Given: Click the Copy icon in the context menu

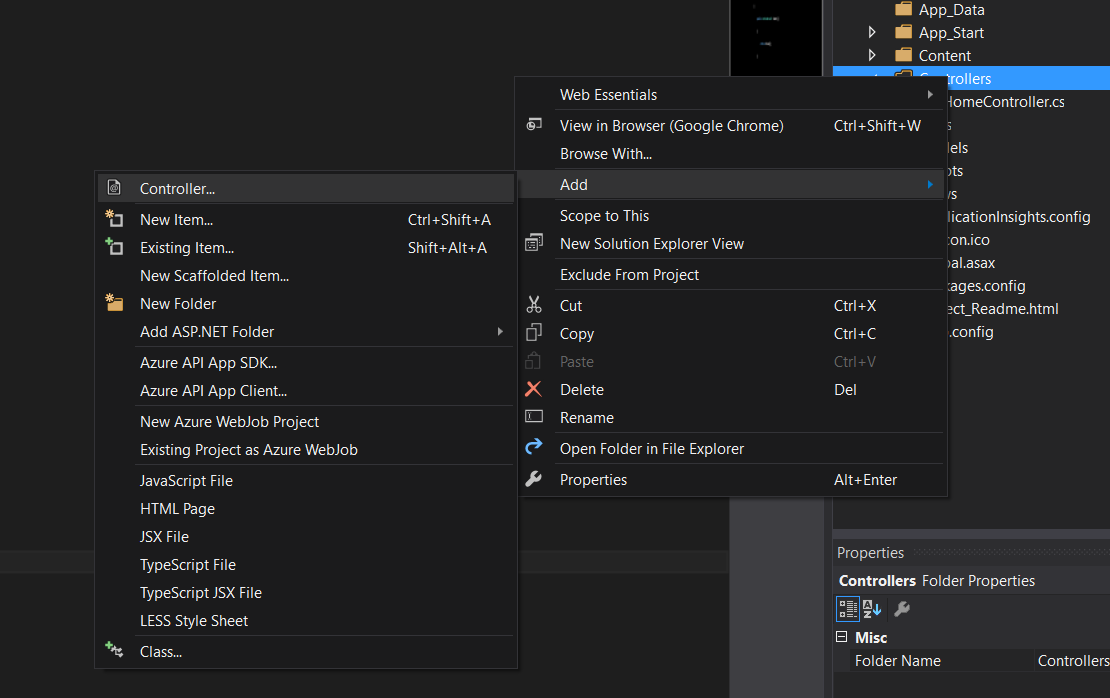Looking at the screenshot, I should tap(536, 333).
